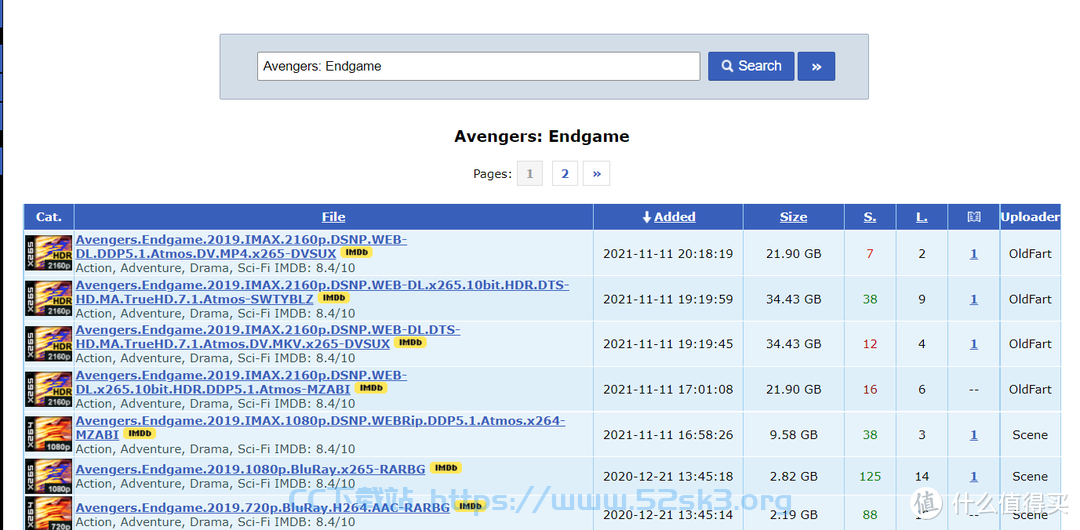The image size is (1080, 530).
Task: Click the size value 2.19 GB
Action: click(x=793, y=515)
